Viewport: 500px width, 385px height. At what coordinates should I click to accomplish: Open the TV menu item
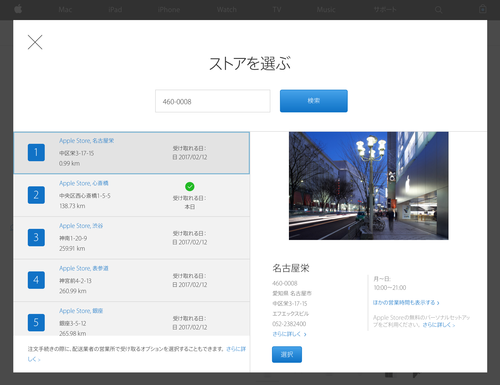click(x=277, y=10)
